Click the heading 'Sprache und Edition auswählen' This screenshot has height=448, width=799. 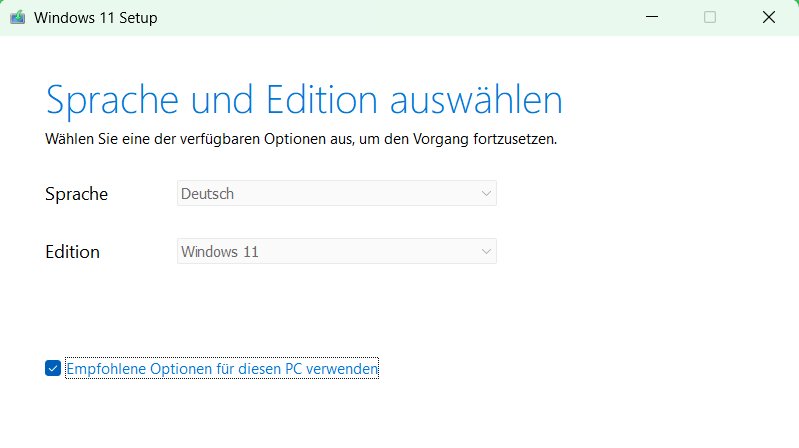[304, 100]
